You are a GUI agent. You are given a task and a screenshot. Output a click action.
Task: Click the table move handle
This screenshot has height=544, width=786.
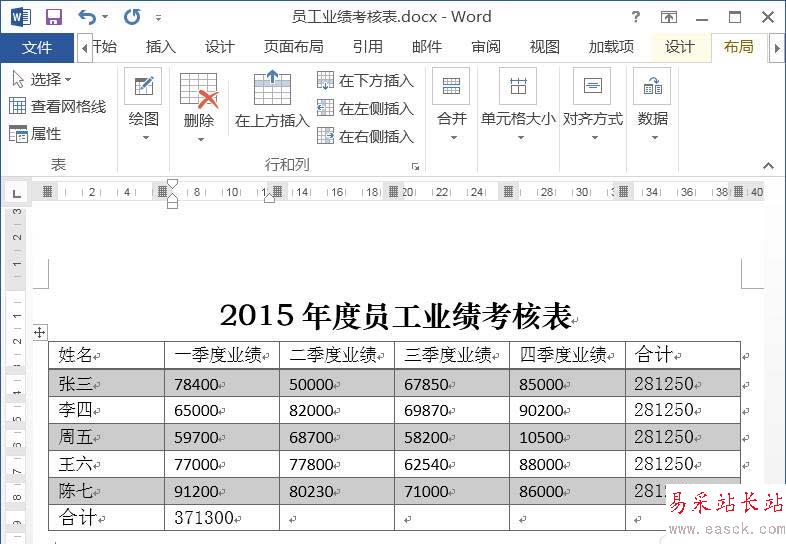pos(40,332)
